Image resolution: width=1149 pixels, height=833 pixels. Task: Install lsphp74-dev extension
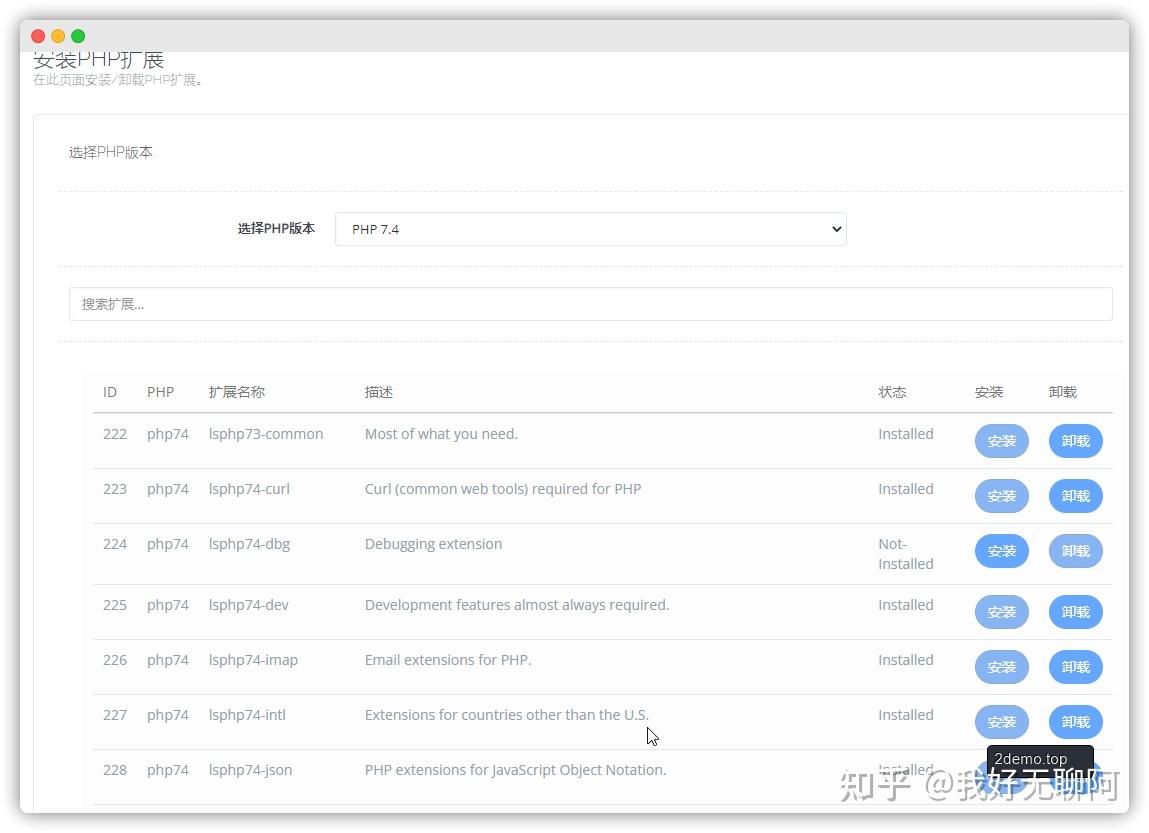point(1002,612)
